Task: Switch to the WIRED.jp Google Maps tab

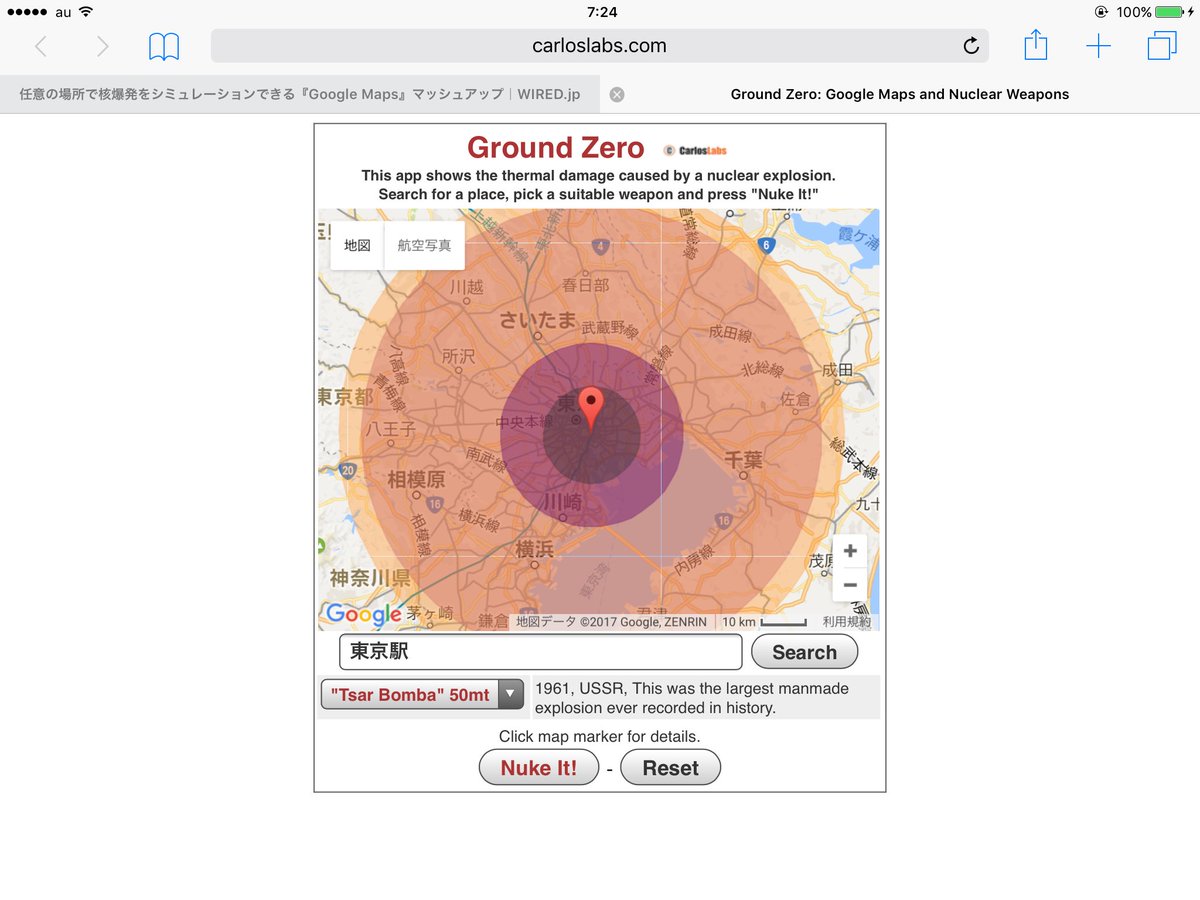Action: click(x=300, y=94)
